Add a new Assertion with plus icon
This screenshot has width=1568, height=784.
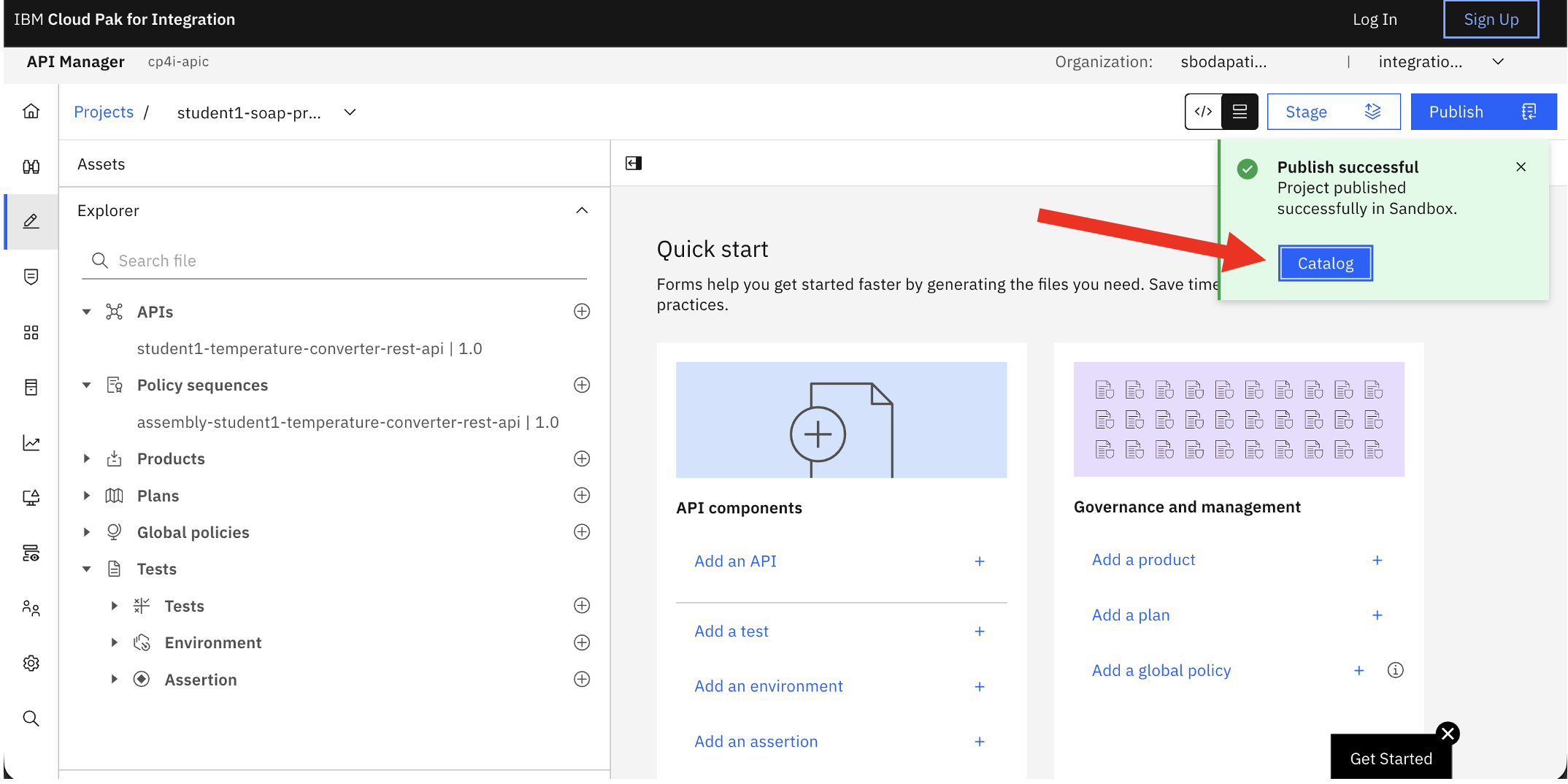pyautogui.click(x=582, y=680)
